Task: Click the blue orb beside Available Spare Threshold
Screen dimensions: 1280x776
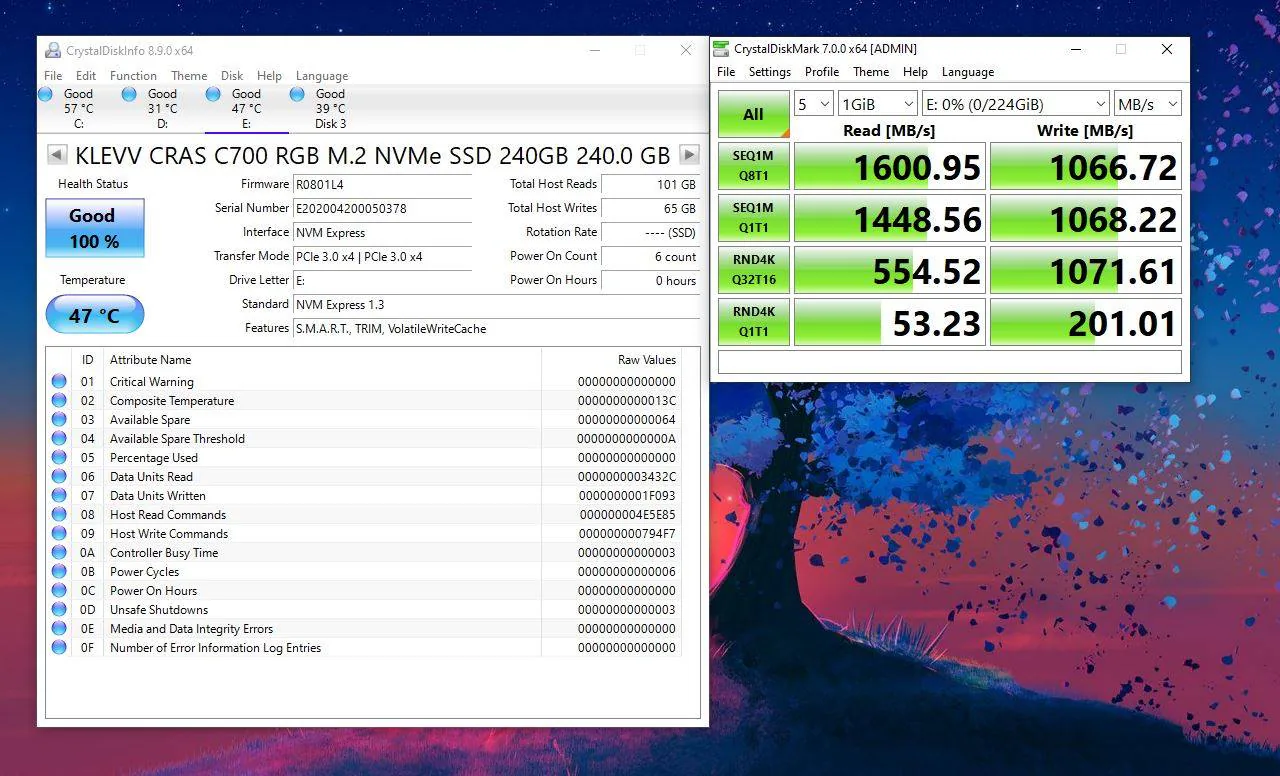Action: pos(59,438)
